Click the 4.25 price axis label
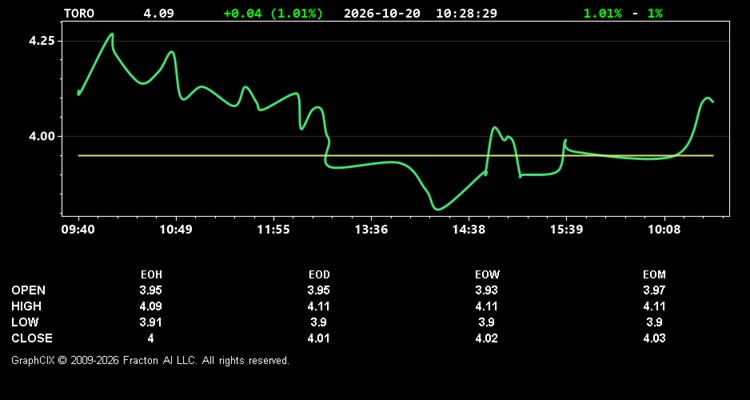750x400 pixels. pos(39,41)
